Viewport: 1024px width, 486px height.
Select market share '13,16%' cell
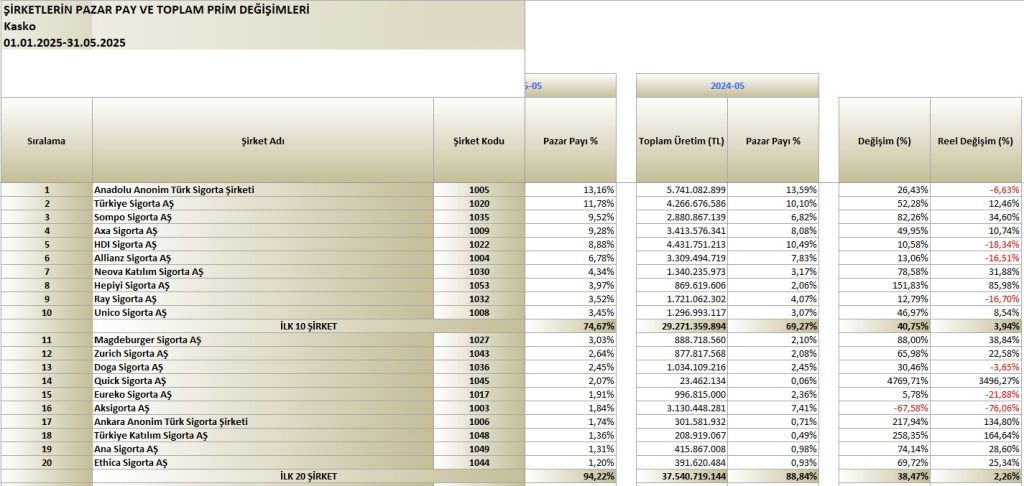(x=570, y=189)
